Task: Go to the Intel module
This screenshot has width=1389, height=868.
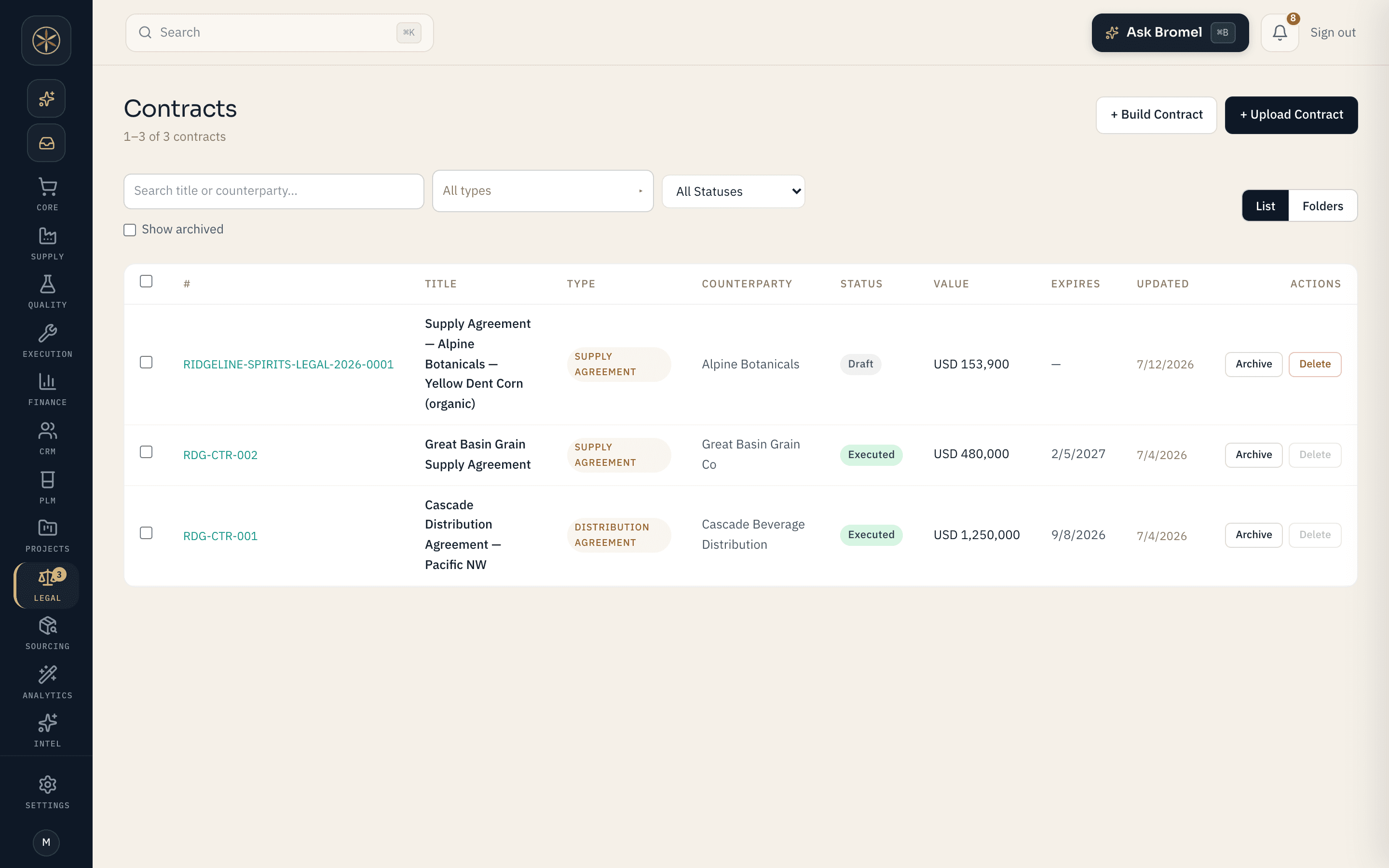Action: [x=47, y=731]
